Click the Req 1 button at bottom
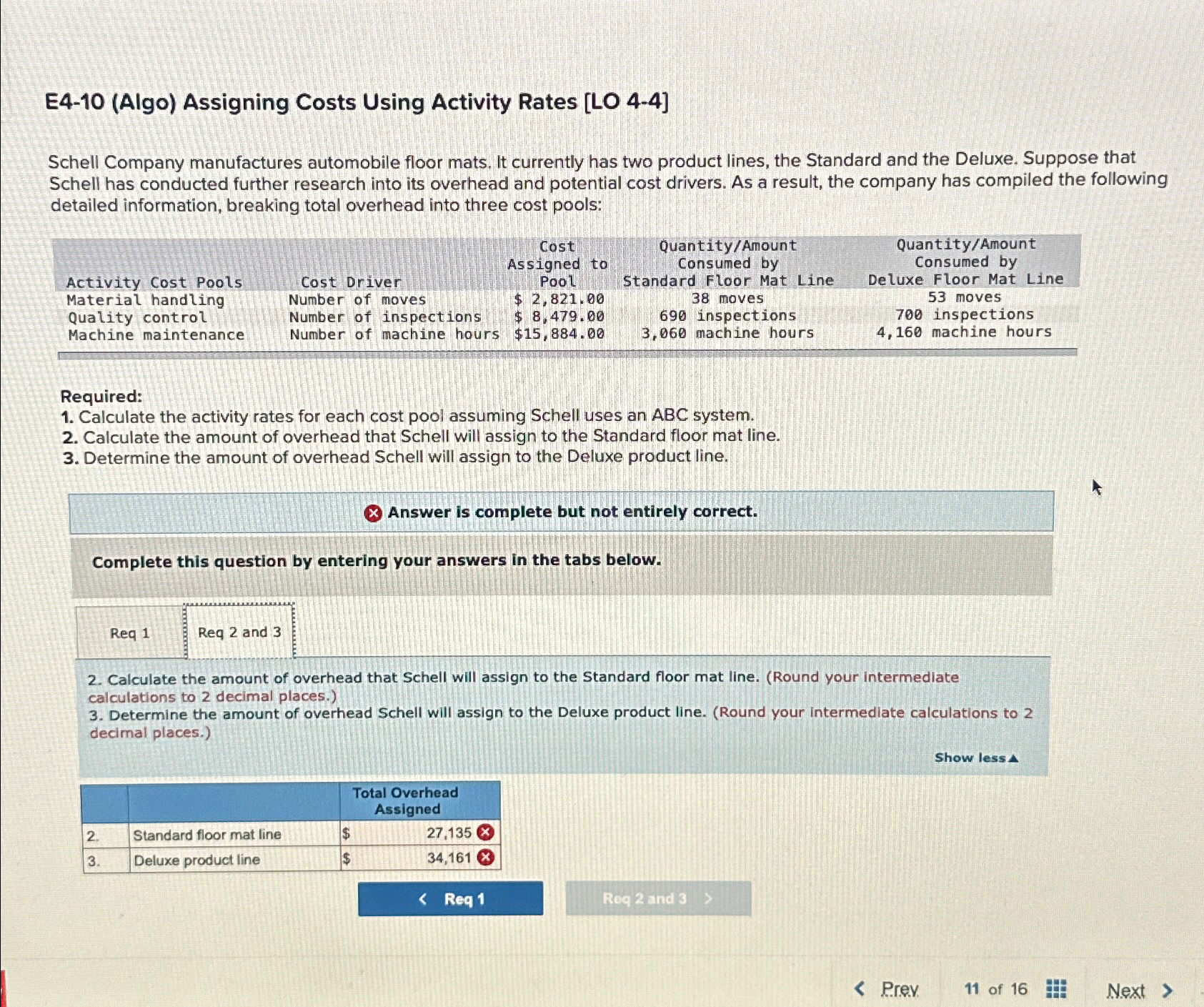The height and width of the screenshot is (1007, 1204). click(450, 898)
